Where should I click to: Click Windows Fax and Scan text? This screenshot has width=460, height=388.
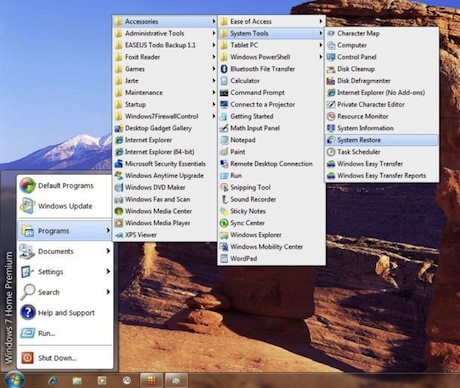pos(157,199)
